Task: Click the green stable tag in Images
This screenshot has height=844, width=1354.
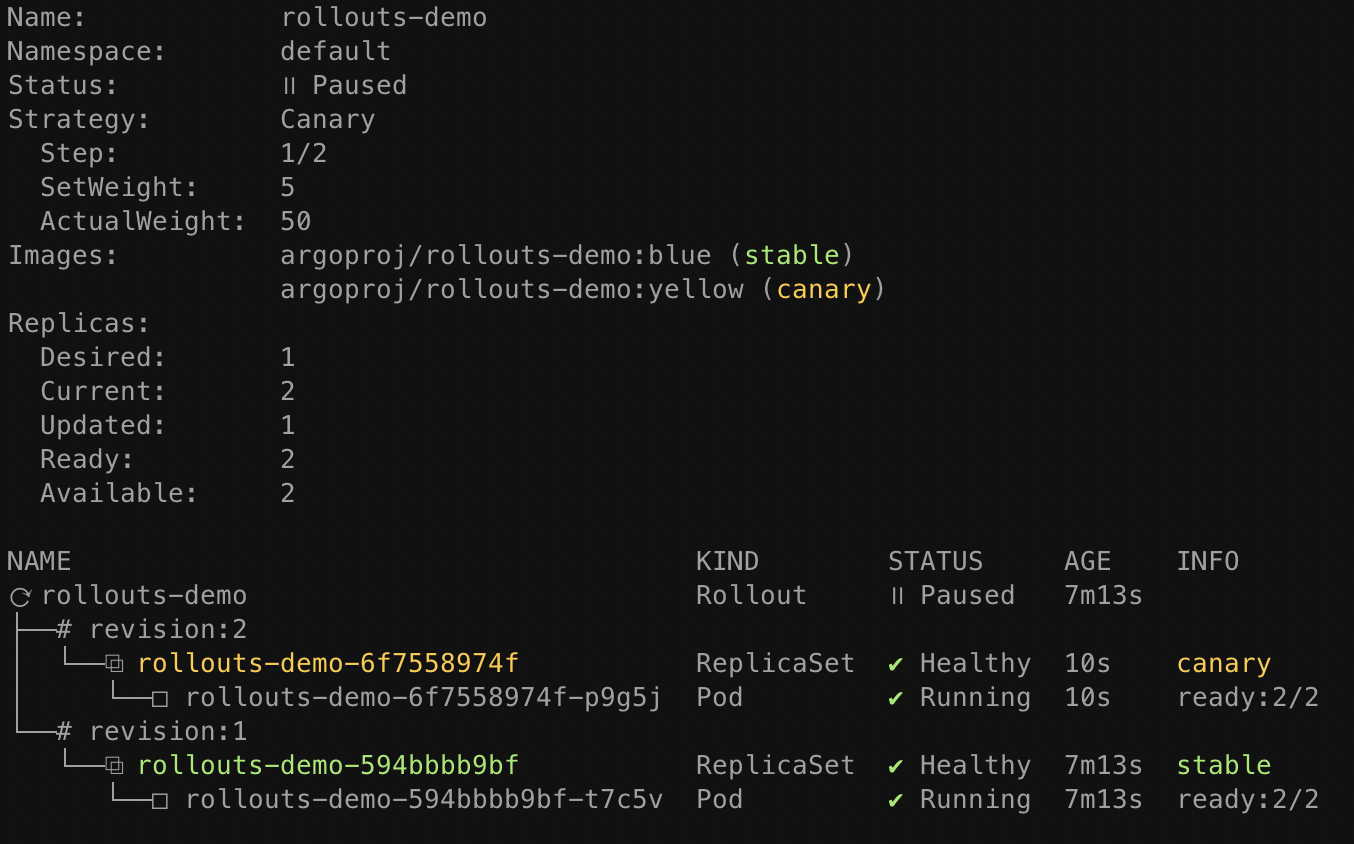Action: click(x=792, y=256)
